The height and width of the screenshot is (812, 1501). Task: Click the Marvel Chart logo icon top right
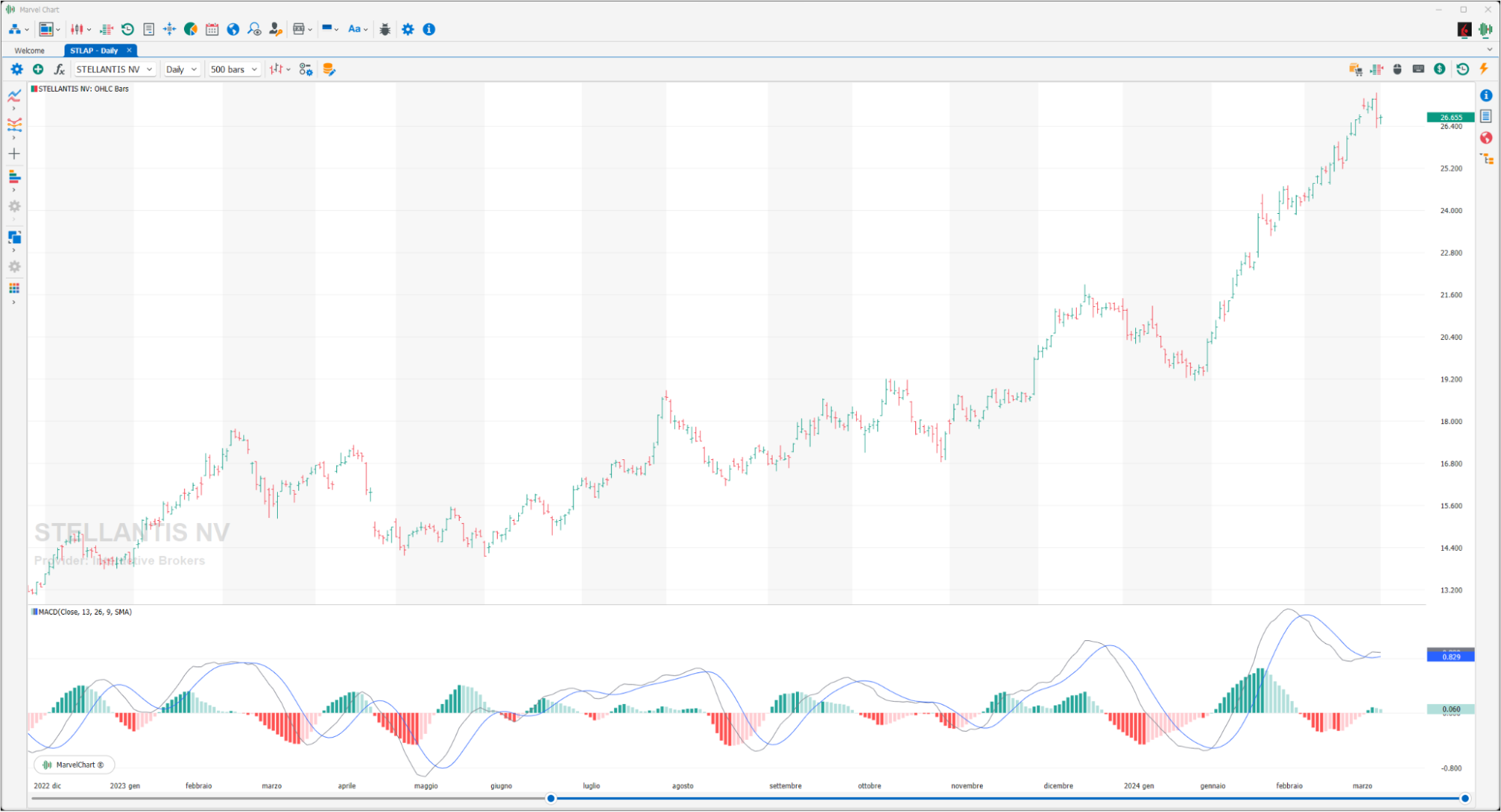click(1485, 29)
